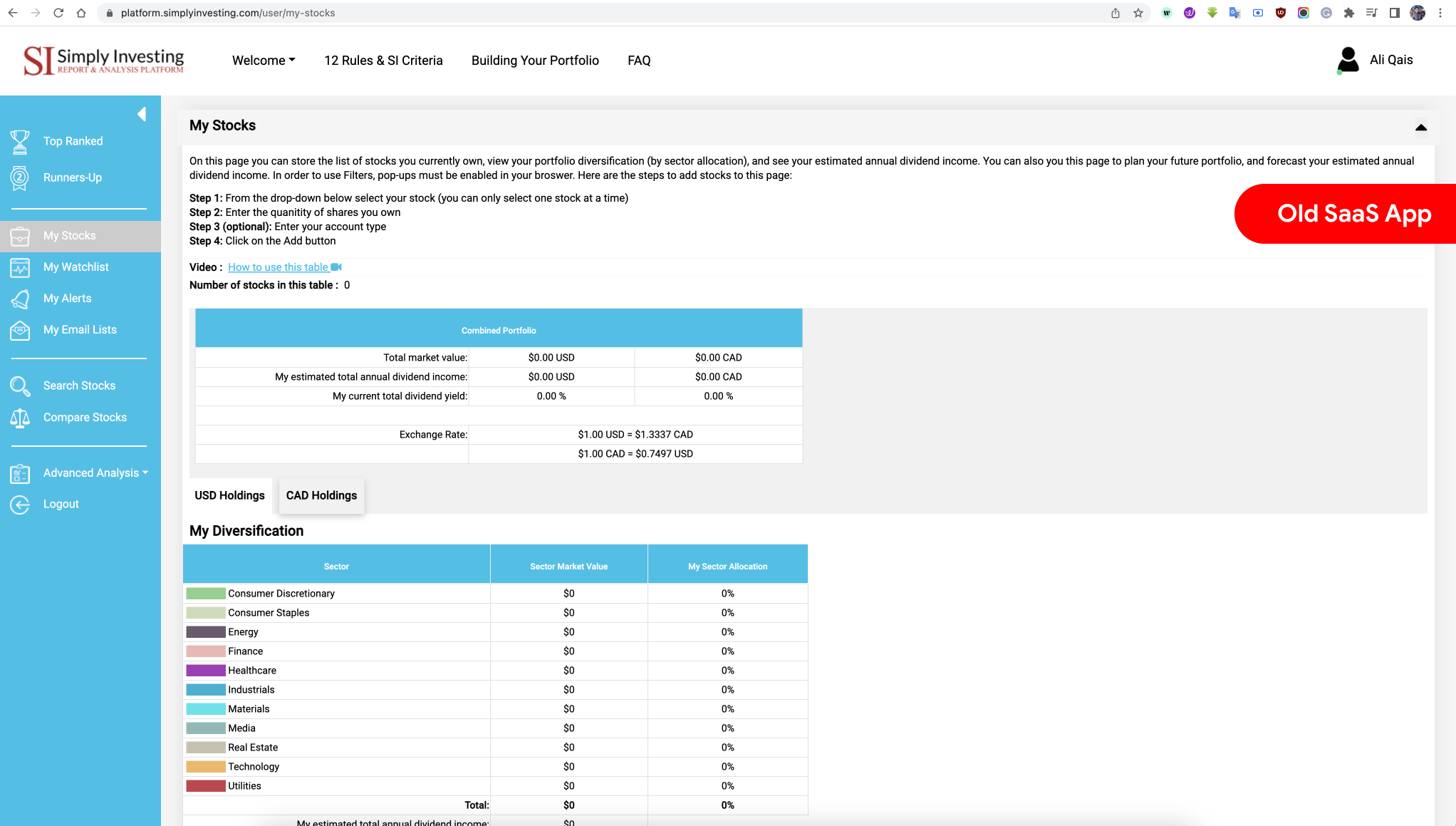Expand the Advanced Analysis menu
Image resolution: width=1456 pixels, height=826 pixels.
pos(95,473)
